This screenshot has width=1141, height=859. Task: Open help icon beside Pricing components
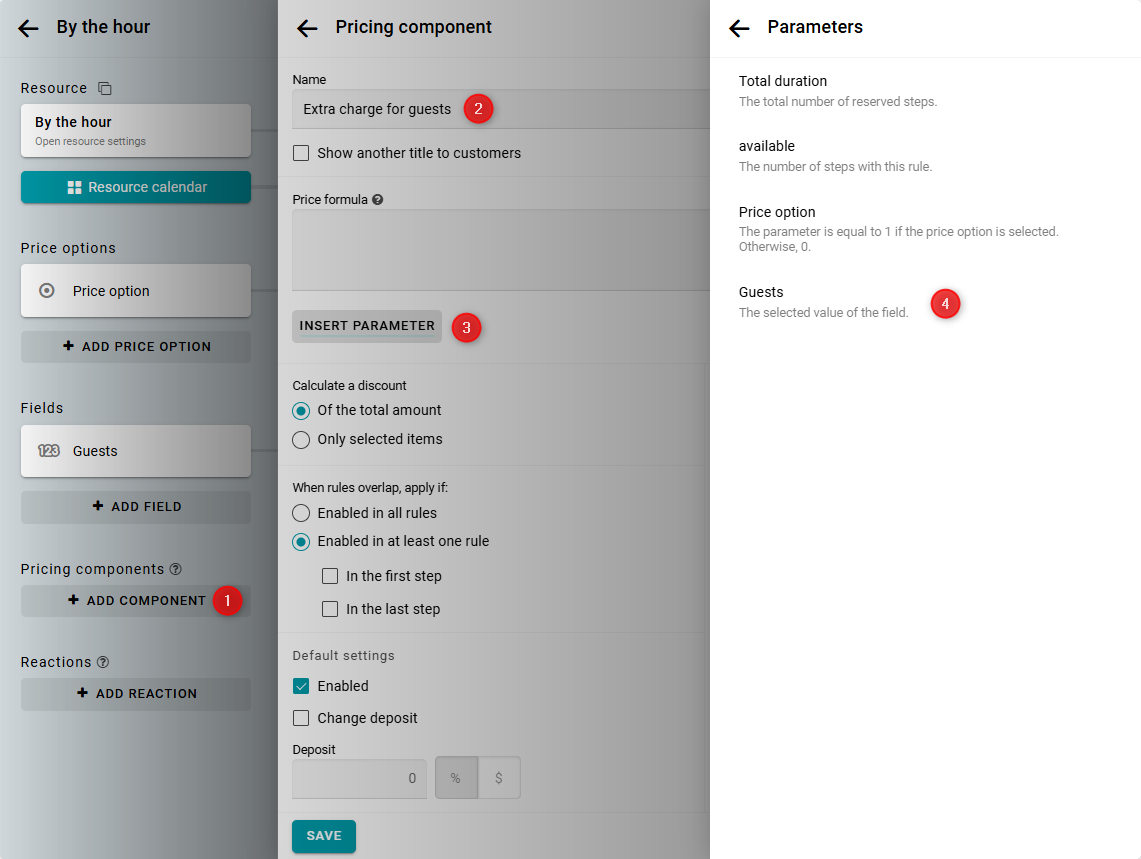(x=176, y=569)
